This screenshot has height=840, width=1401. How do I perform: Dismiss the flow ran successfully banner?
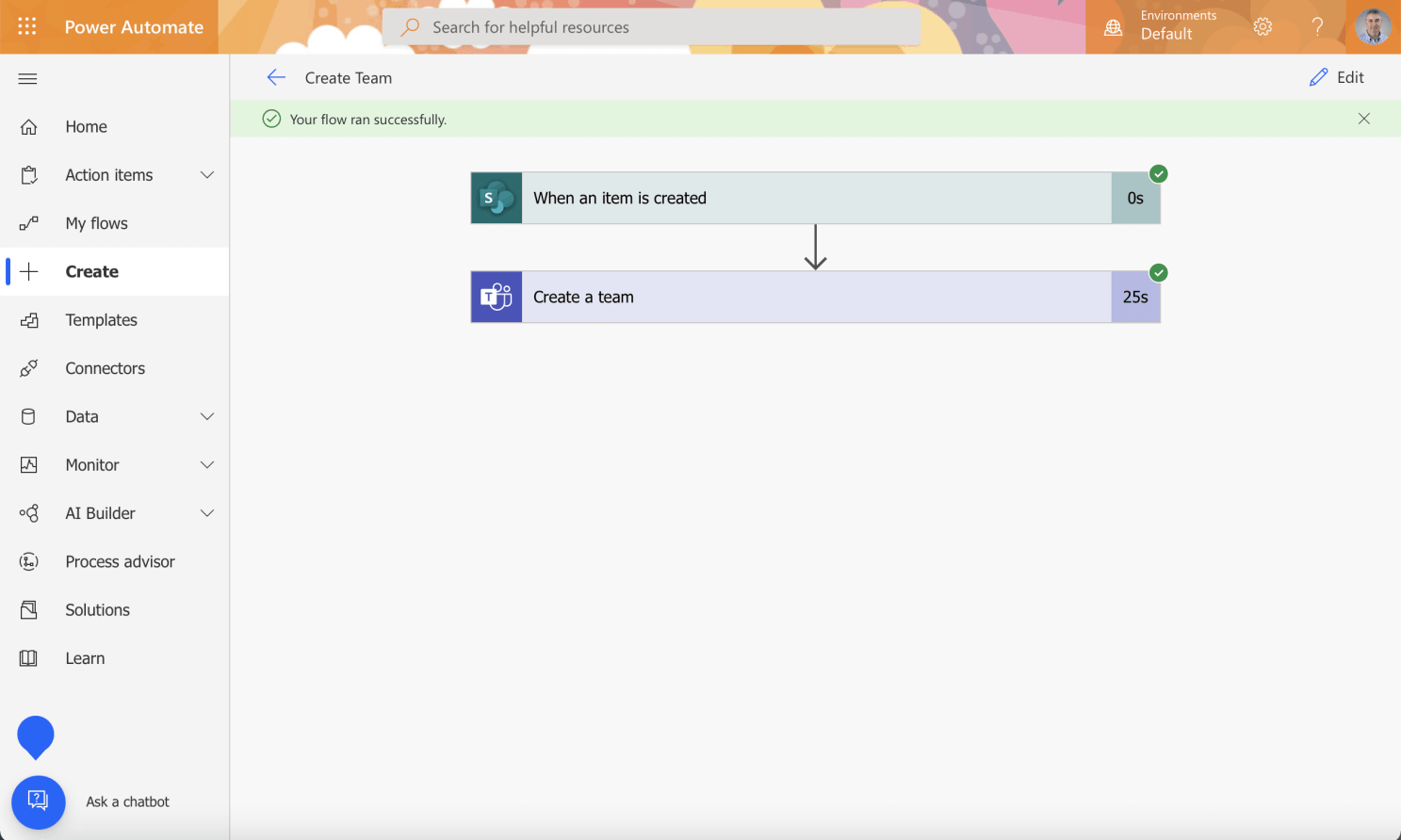point(1363,119)
